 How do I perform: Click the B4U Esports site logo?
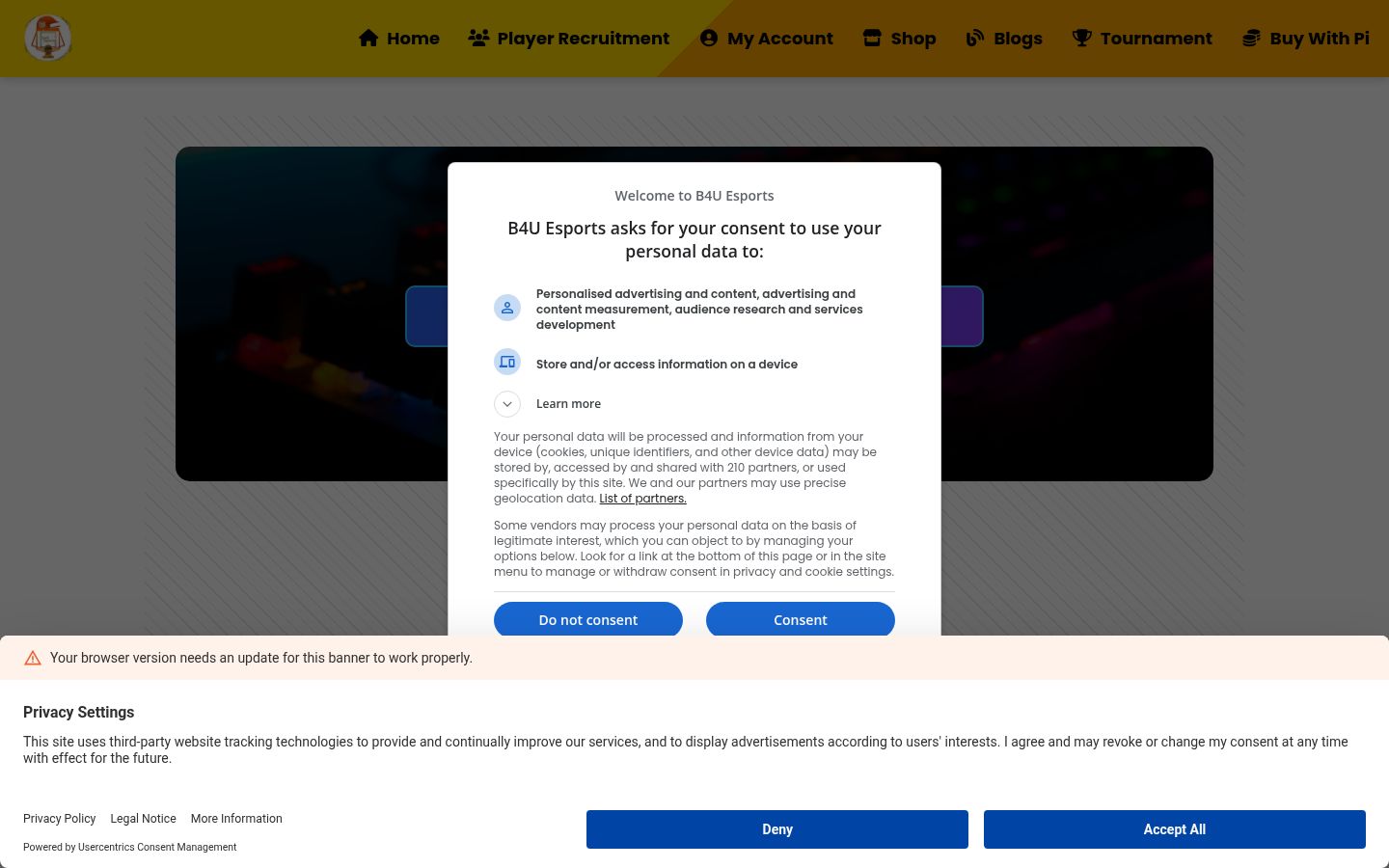(47, 38)
